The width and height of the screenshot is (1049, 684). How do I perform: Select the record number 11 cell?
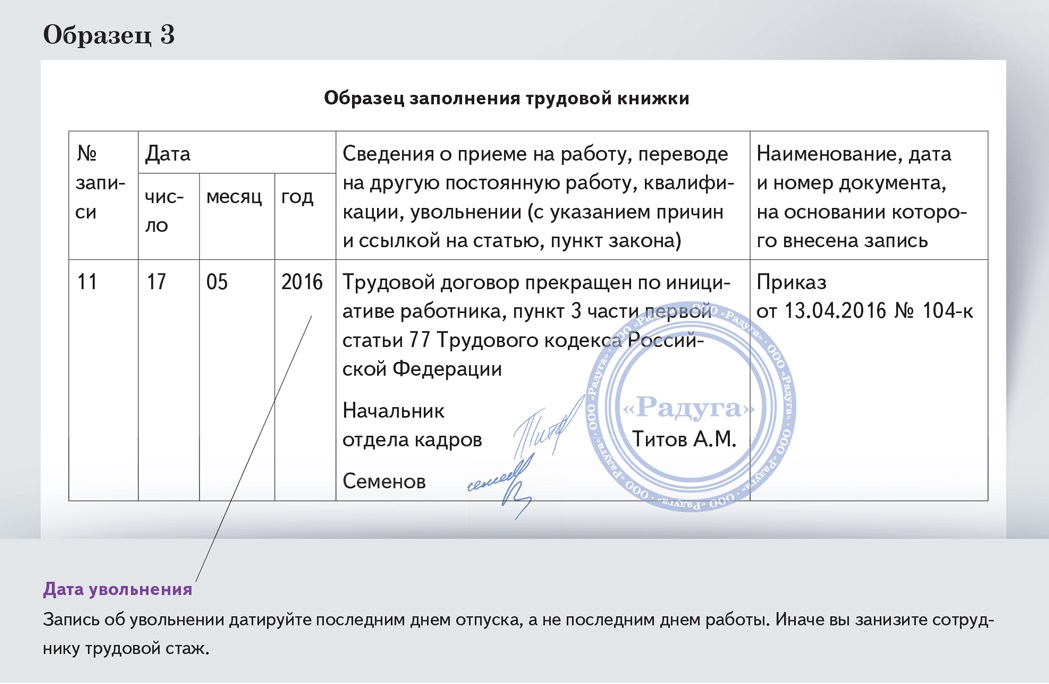point(88,282)
